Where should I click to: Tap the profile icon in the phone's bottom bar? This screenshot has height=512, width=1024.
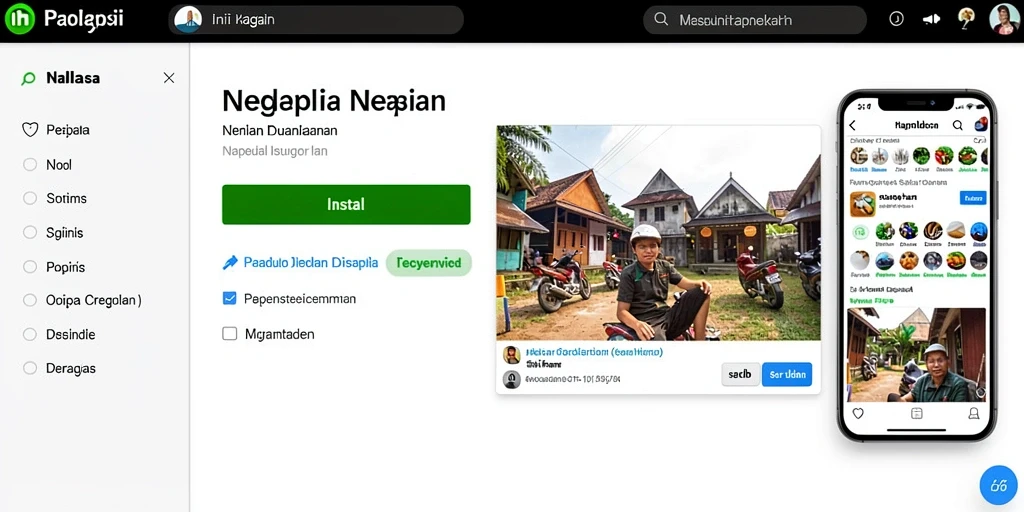click(973, 413)
